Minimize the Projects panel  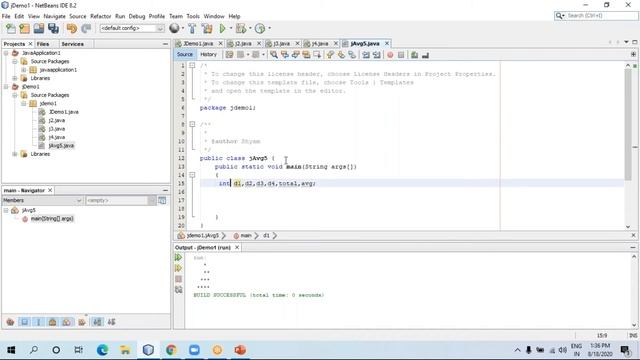165,44
